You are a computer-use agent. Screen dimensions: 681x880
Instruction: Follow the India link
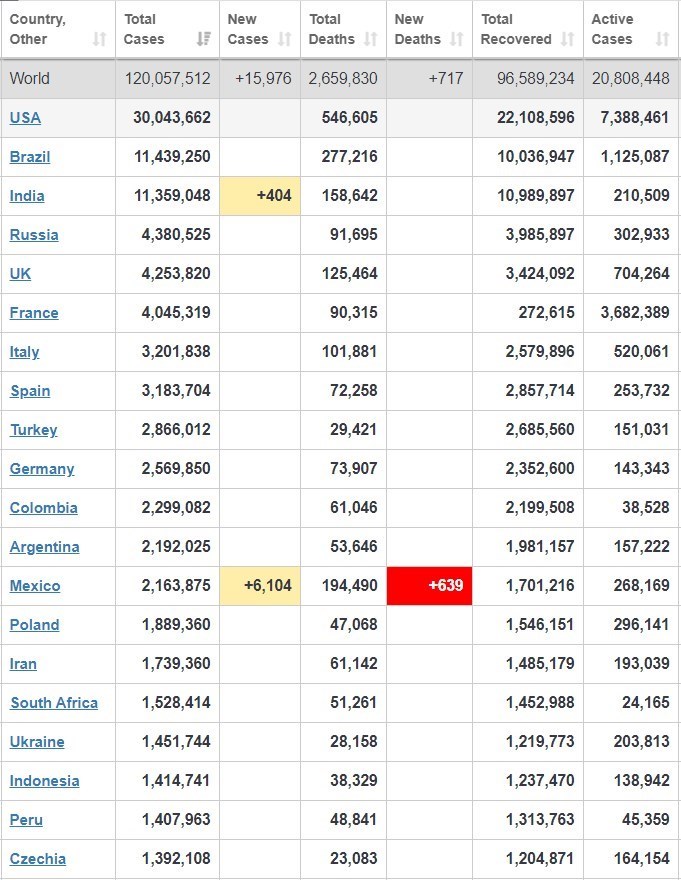coord(27,196)
